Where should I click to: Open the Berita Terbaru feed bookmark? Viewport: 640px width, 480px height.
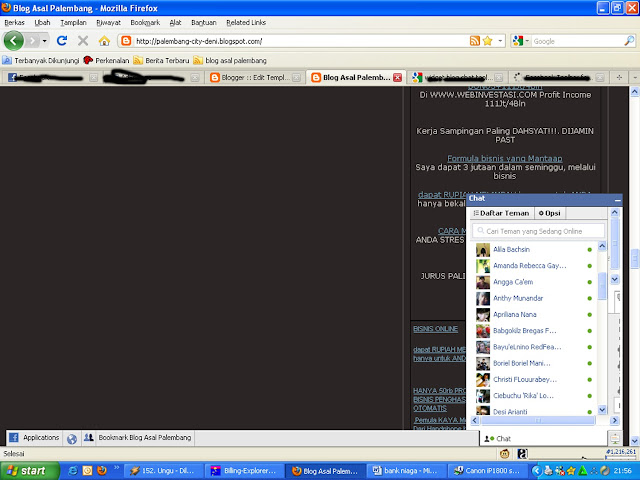[162, 60]
